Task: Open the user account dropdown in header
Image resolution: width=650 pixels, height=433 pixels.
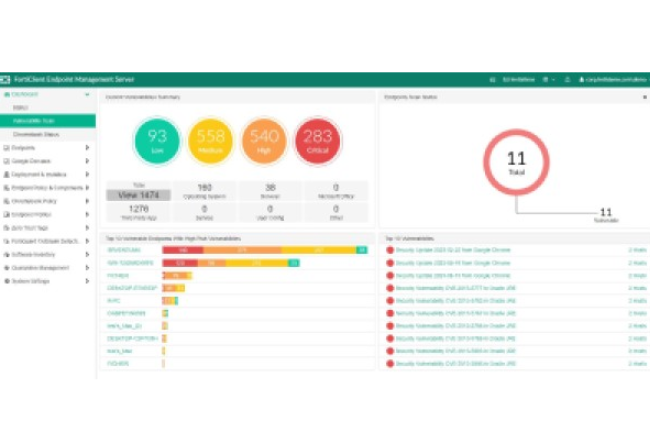Action: point(609,79)
